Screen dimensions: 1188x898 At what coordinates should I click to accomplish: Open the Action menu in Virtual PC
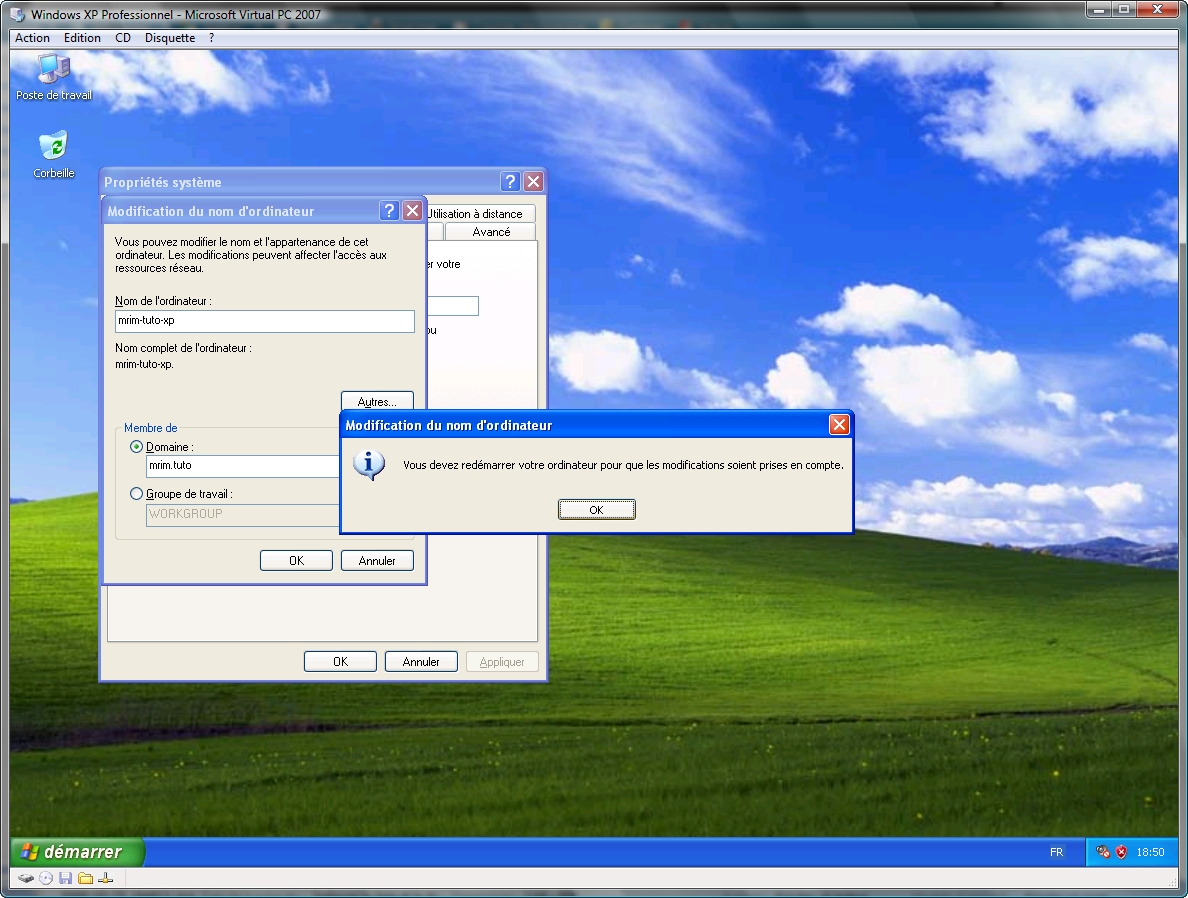(33, 38)
